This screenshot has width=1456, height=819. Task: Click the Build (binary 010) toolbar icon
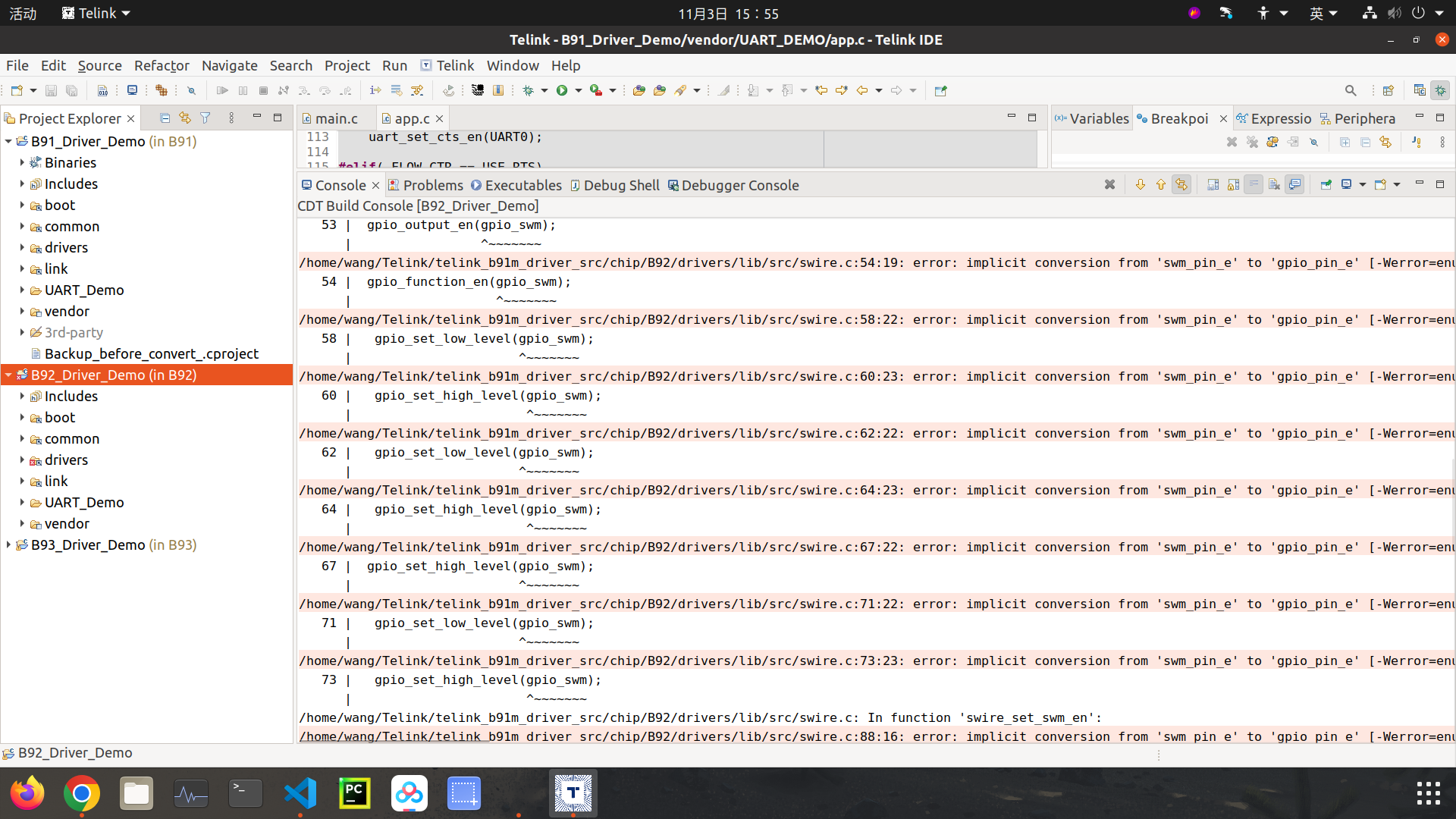pos(102,90)
